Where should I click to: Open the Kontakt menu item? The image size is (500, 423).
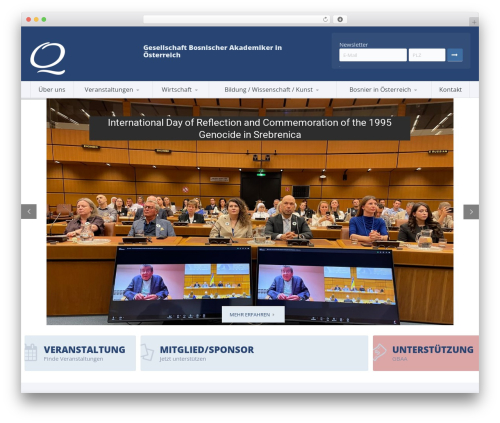(x=450, y=90)
